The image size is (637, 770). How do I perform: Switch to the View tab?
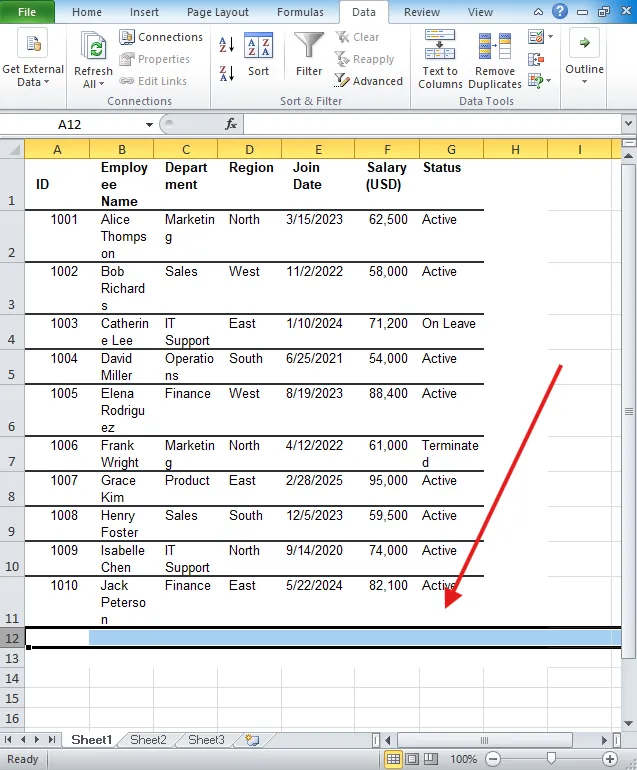(480, 12)
